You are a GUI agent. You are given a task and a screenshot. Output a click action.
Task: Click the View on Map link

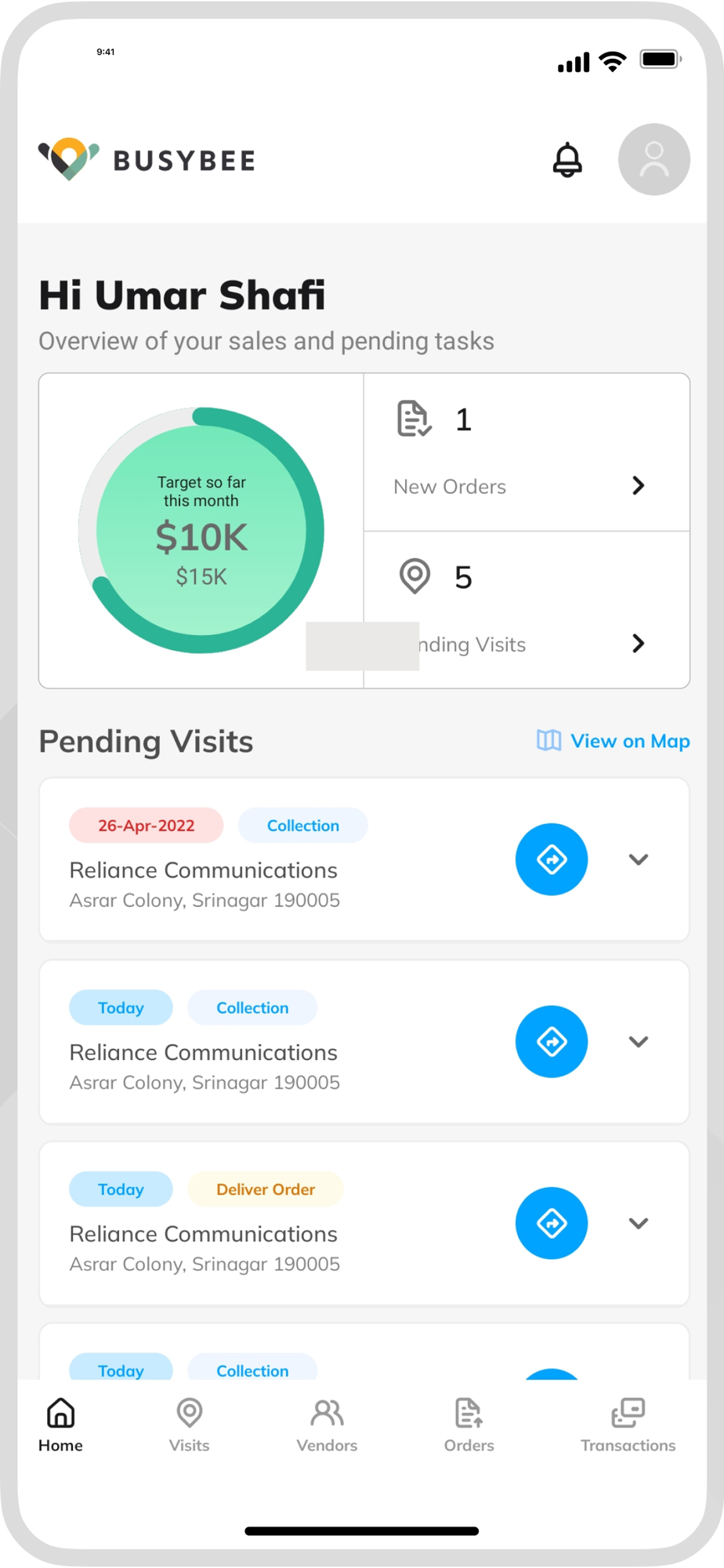pos(630,741)
